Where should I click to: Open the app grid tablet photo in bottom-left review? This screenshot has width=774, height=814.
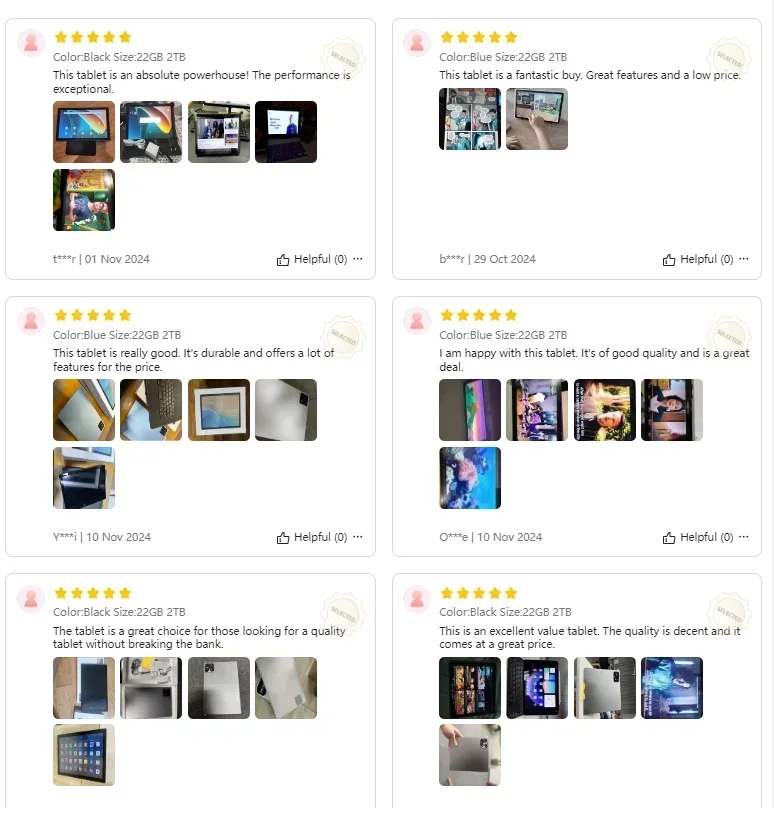tap(84, 755)
